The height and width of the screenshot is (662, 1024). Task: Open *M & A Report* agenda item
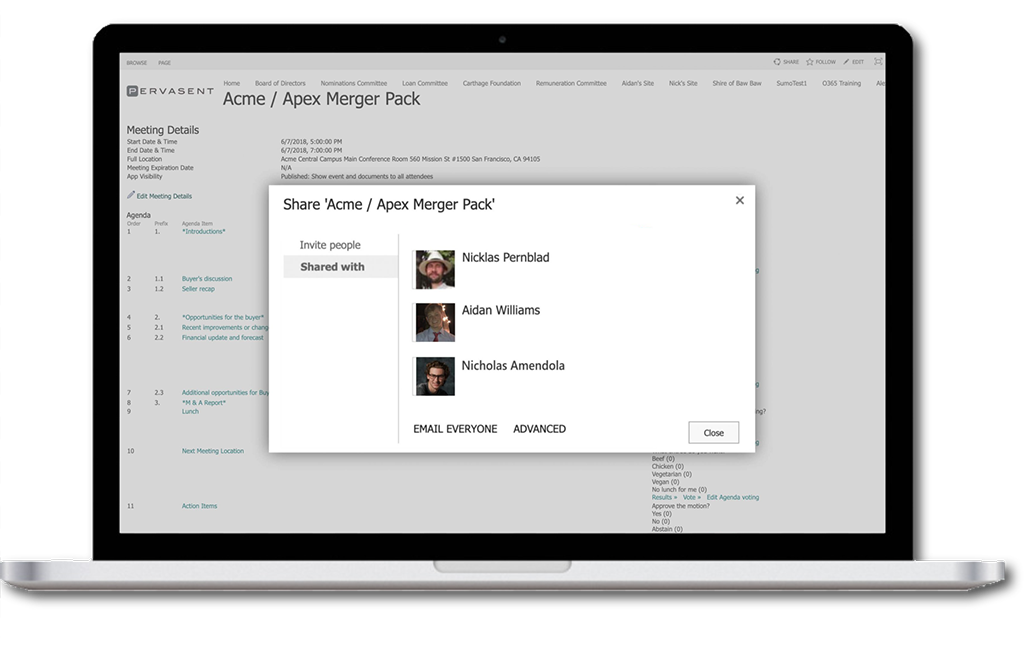[x=204, y=403]
